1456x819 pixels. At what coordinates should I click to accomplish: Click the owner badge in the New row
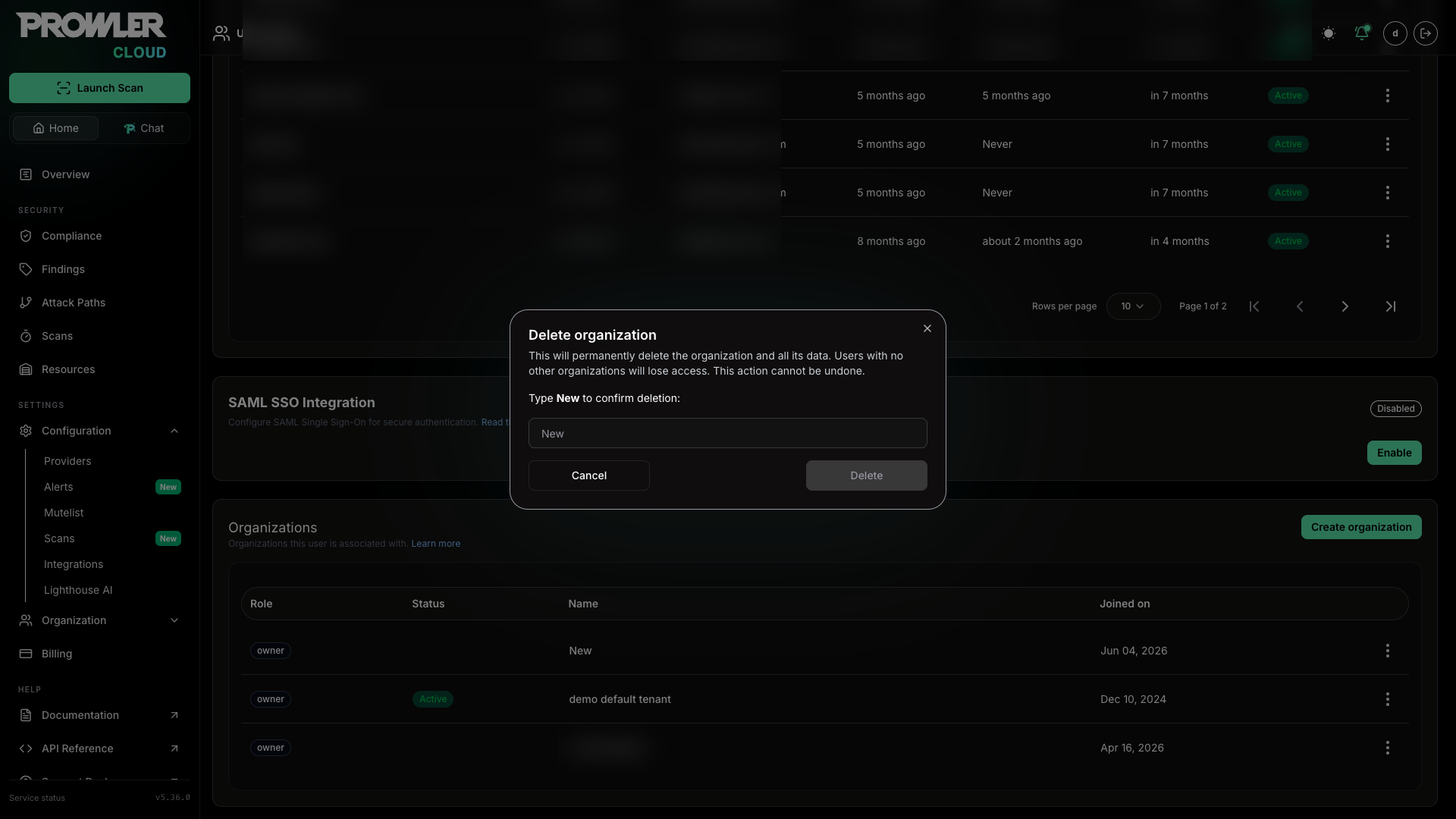tap(270, 651)
